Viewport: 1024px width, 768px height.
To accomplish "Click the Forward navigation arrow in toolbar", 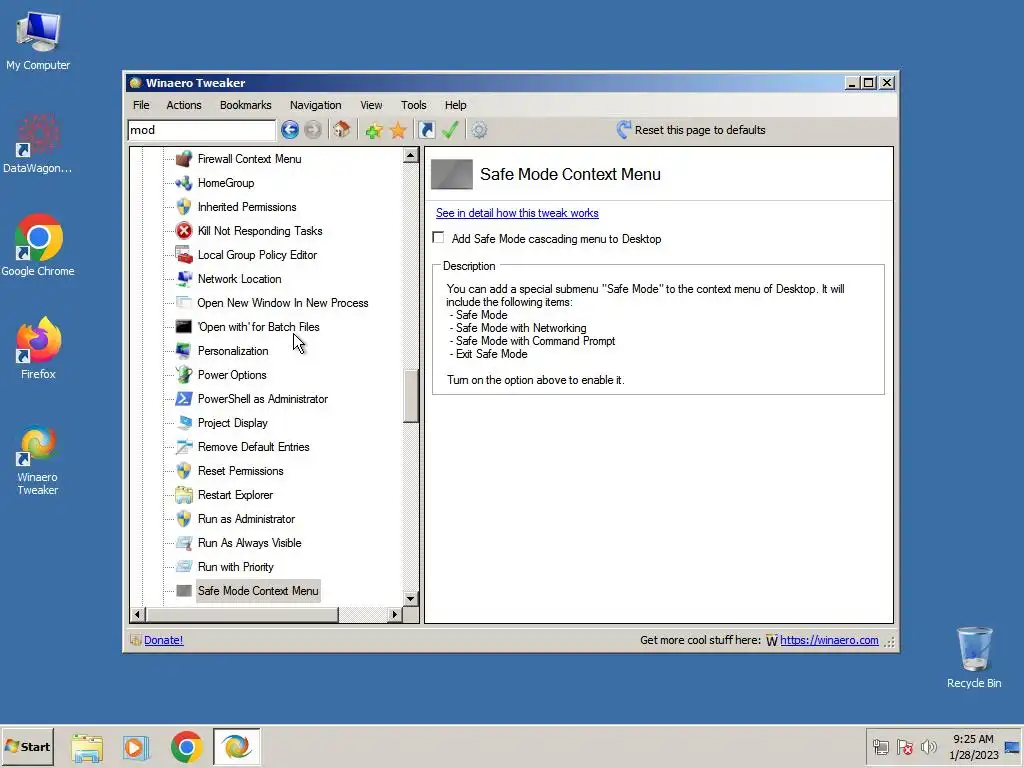I will (x=313, y=130).
